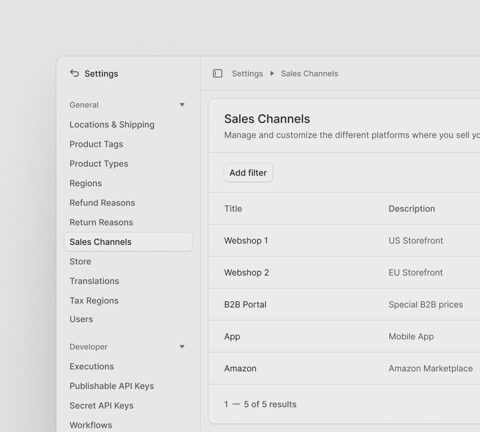Click the back arrow beside Settings
This screenshot has height=432, width=480.
74,73
